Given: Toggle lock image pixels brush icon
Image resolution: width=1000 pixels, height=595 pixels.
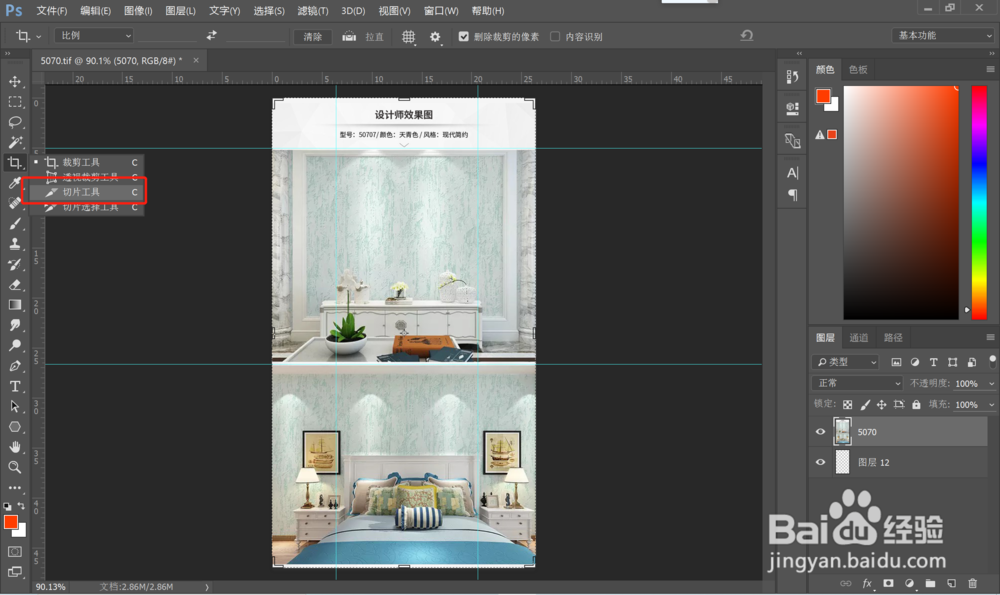Looking at the screenshot, I should tap(865, 404).
